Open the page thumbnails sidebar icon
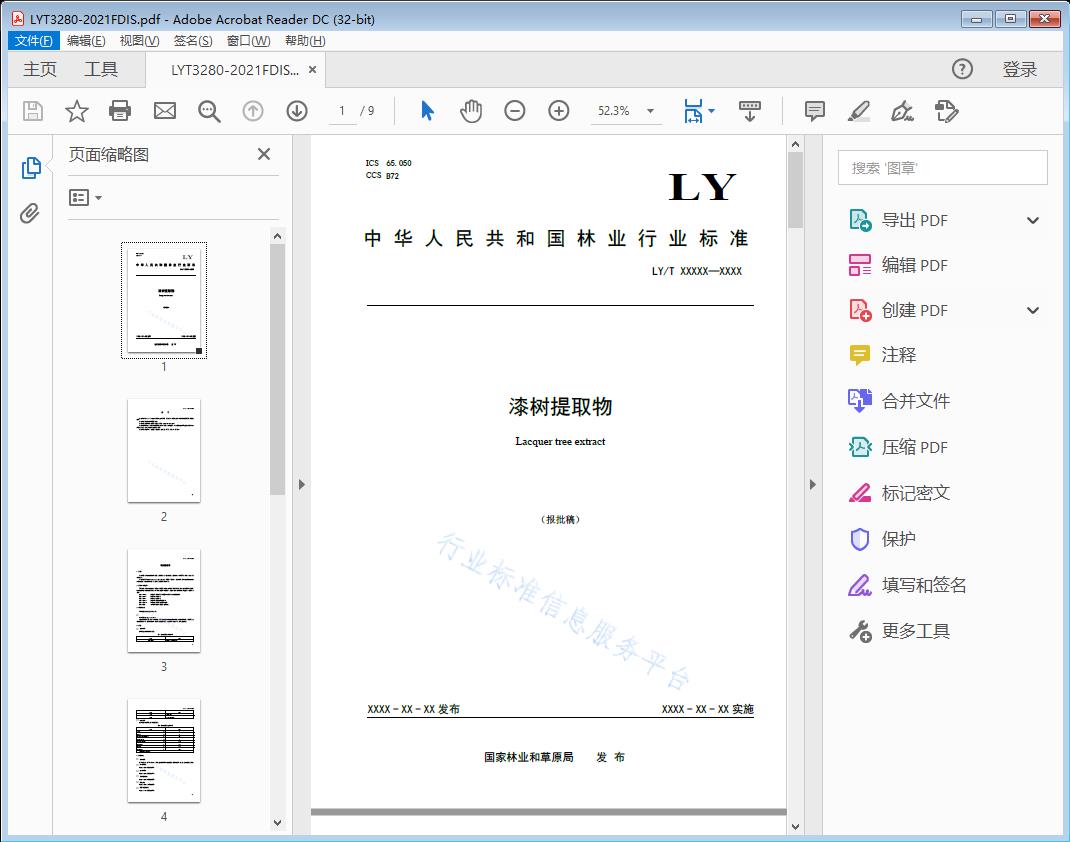Image resolution: width=1070 pixels, height=842 pixels. coord(31,167)
